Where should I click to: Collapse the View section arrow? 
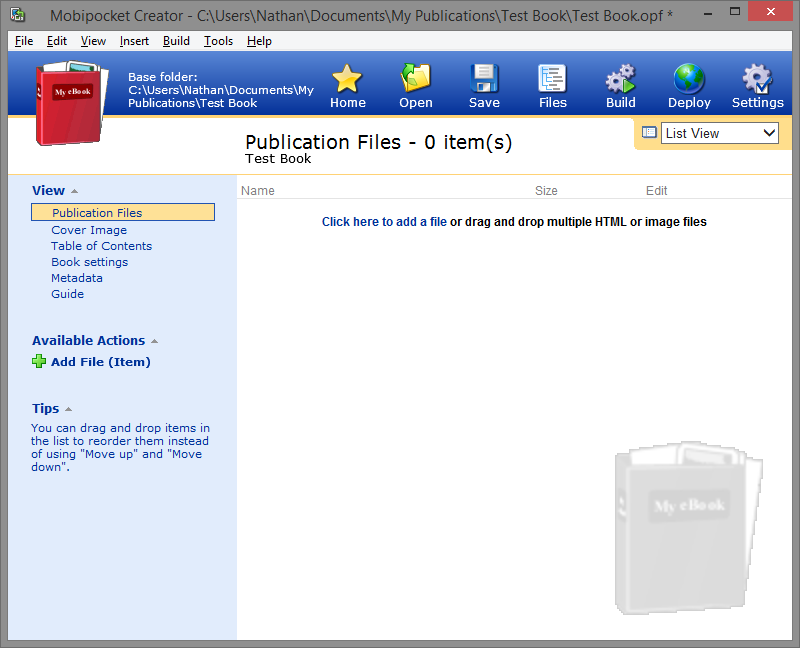click(74, 191)
